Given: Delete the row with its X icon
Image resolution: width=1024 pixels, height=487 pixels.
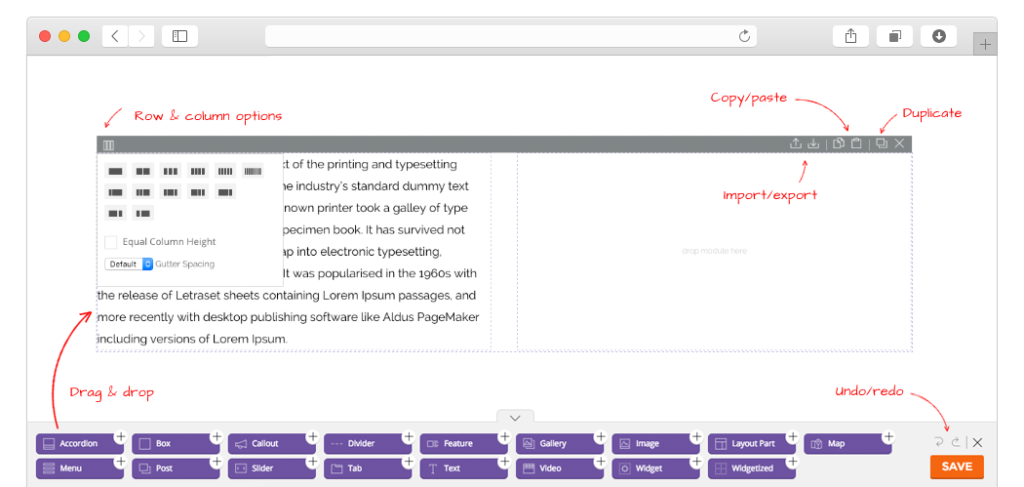Looking at the screenshot, I should pyautogui.click(x=899, y=144).
